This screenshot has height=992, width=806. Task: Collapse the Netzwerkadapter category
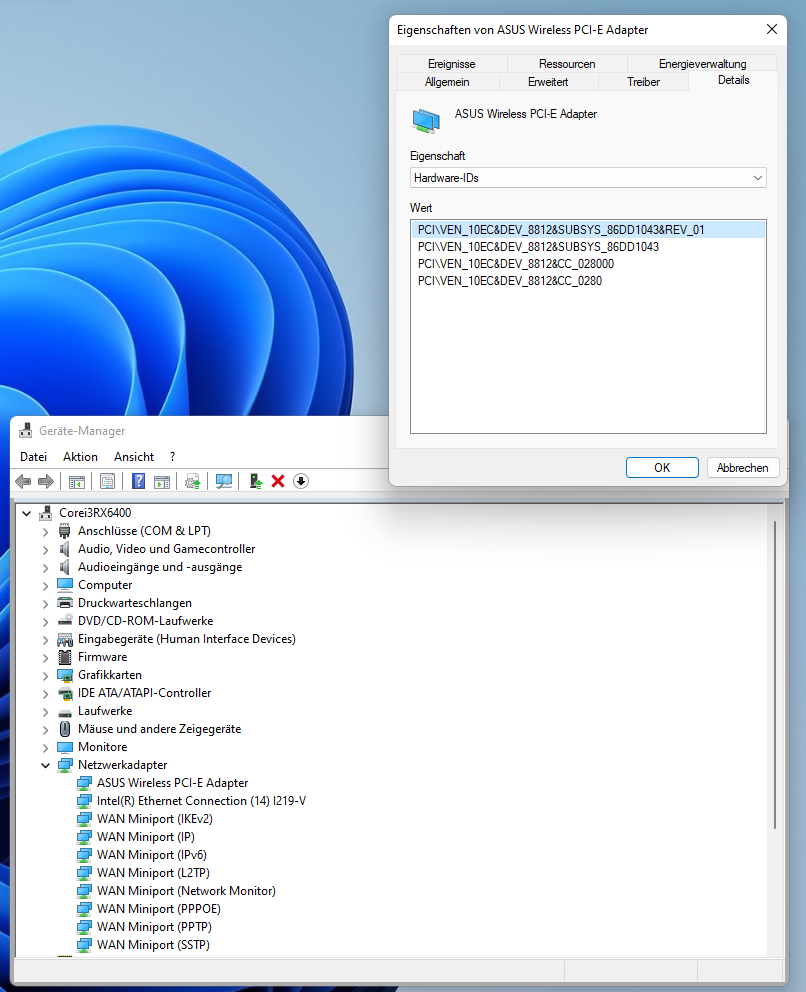pos(45,764)
